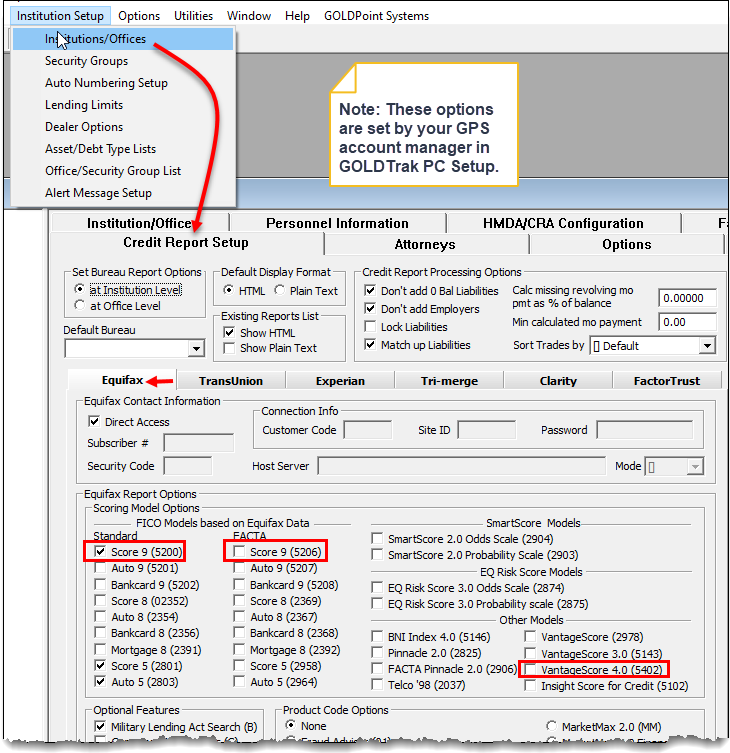Select the Equifax bureau tab
730x753 pixels.
click(122, 380)
